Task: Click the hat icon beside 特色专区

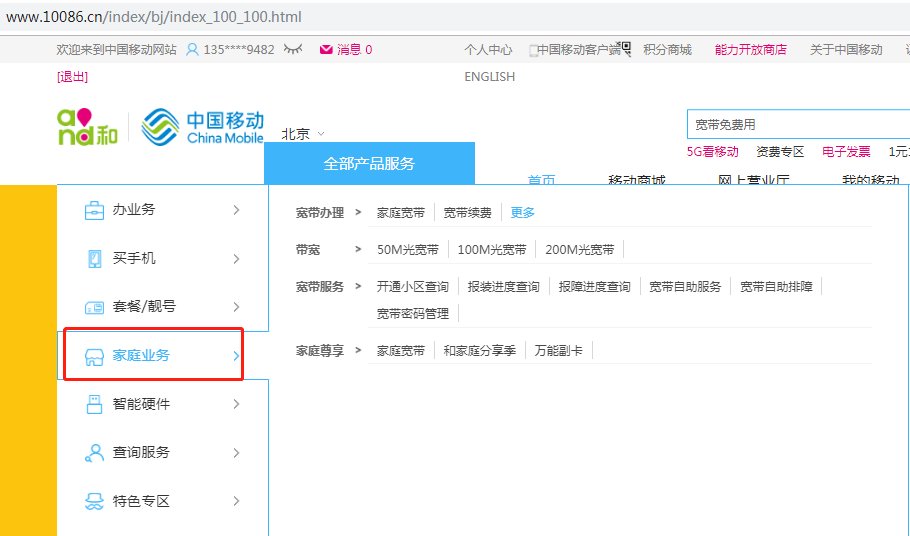Action: (94, 501)
